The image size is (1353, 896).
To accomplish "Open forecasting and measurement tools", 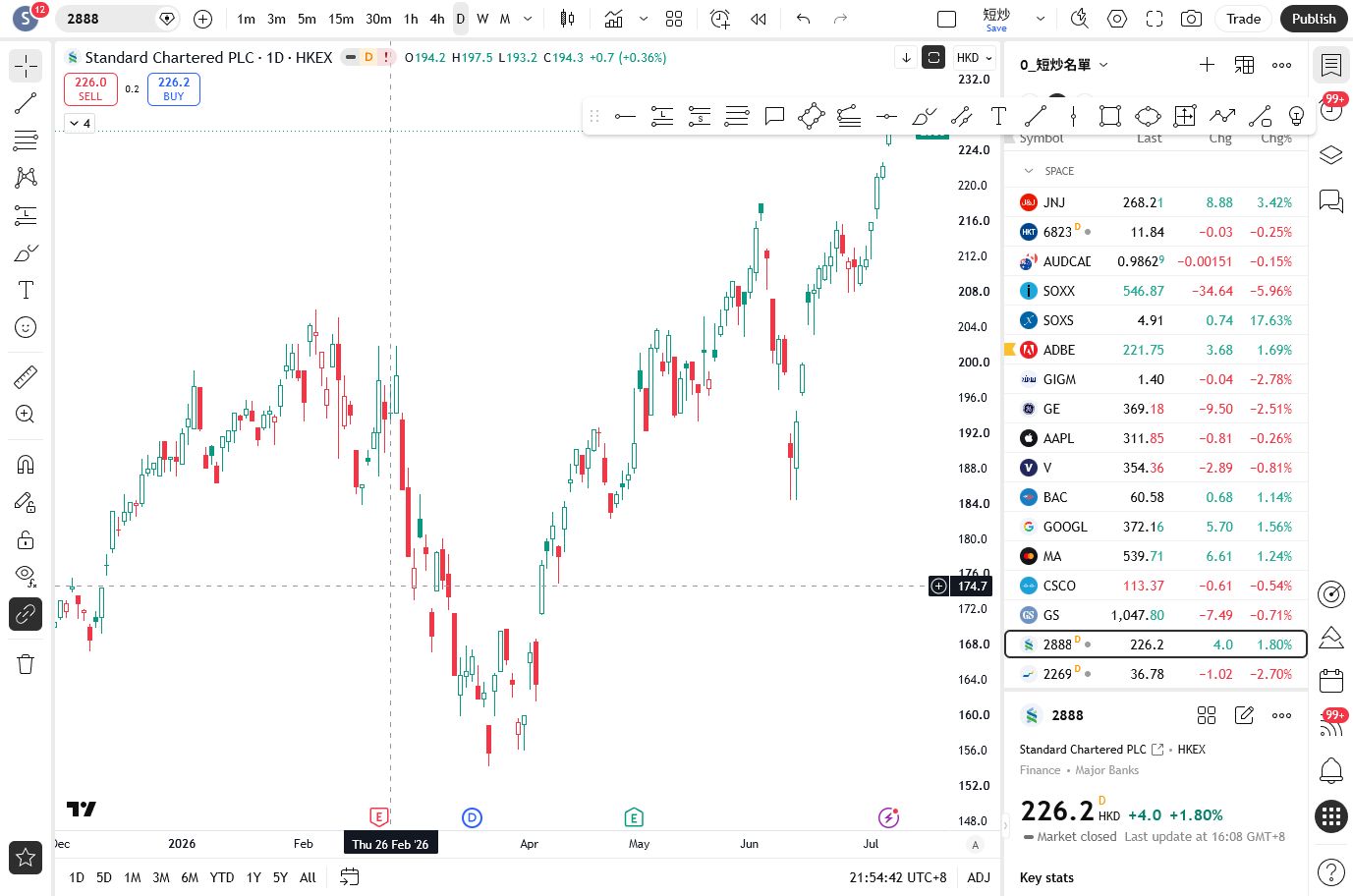I will click(26, 215).
